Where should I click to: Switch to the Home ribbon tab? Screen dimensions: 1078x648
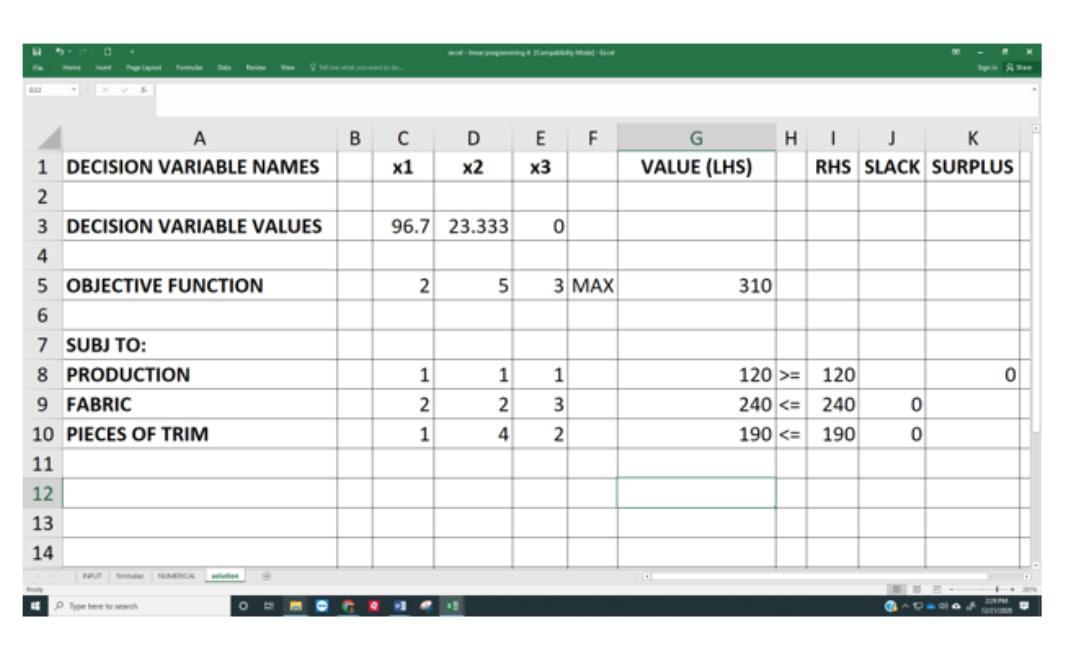coord(71,67)
